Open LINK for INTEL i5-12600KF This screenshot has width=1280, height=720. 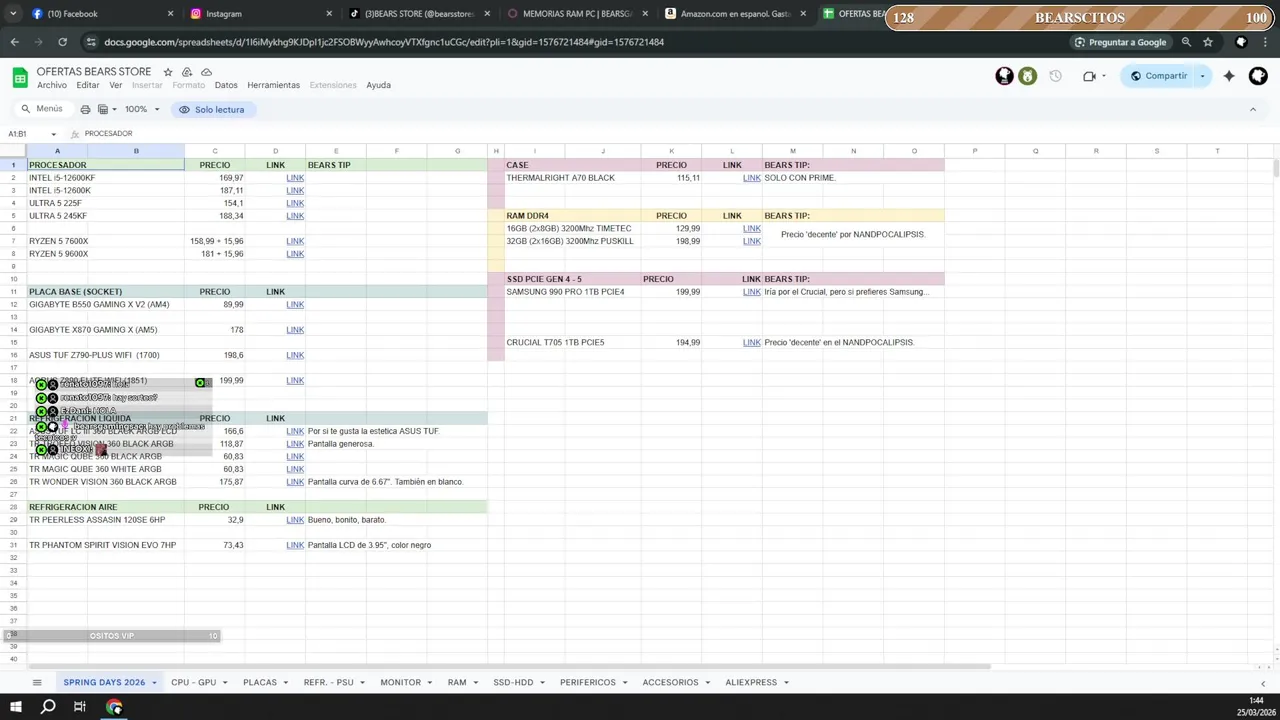pos(295,178)
